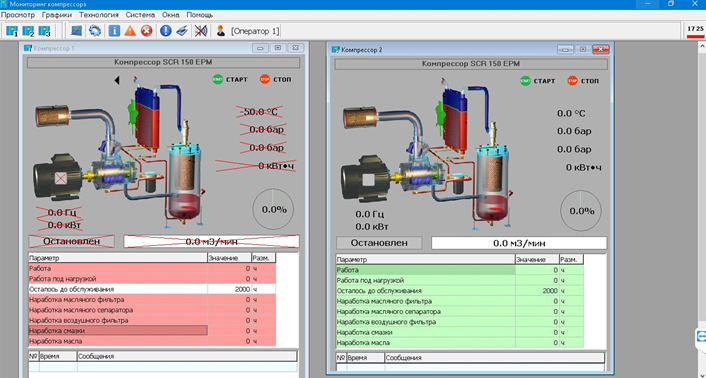
Task: Click the Компрессор SCR 150 EPM header in Компрессор 1
Action: (x=163, y=63)
